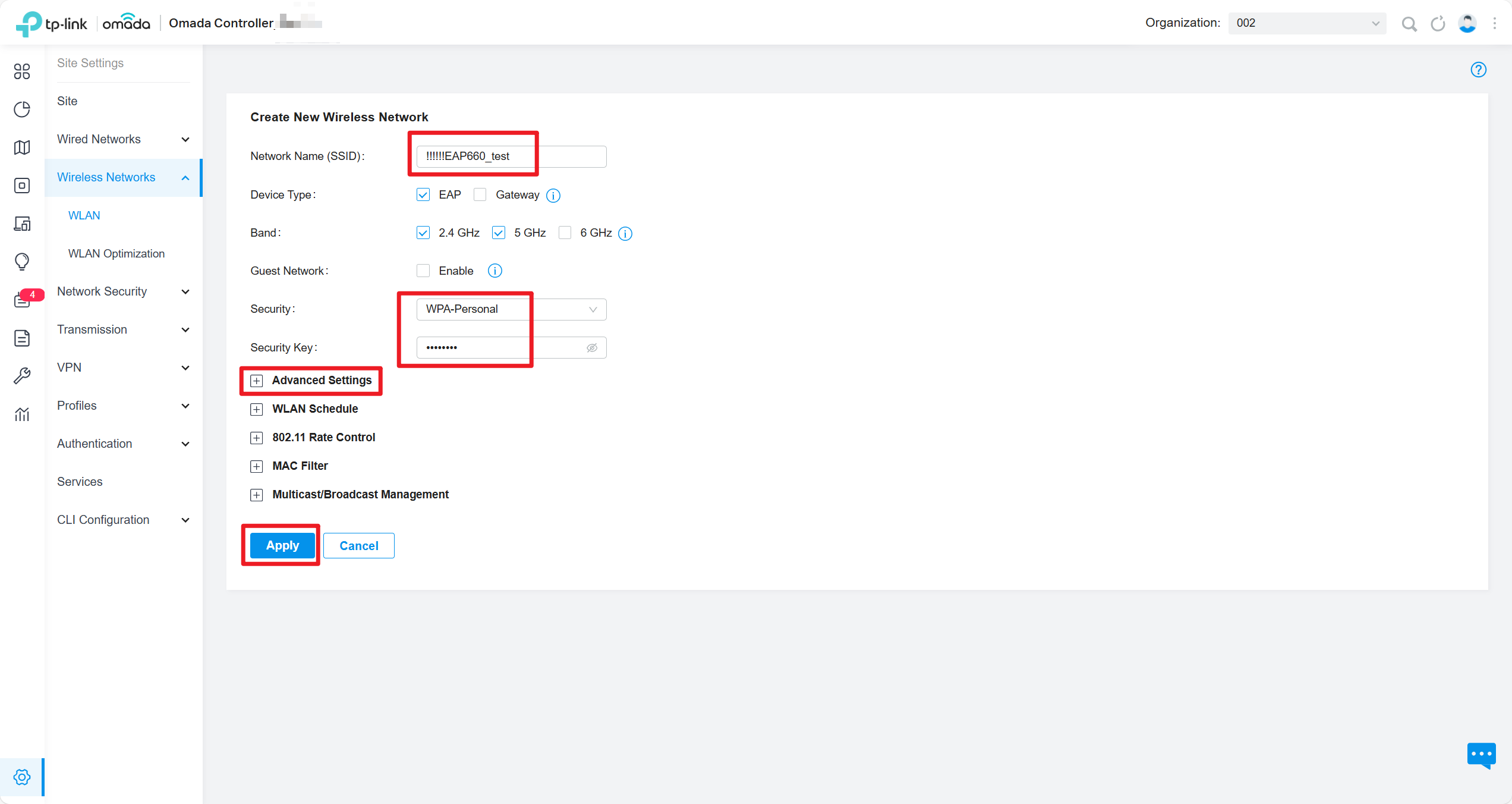Expand CLI Configuration menu
Image resolution: width=1512 pixels, height=804 pixels.
coord(123,520)
